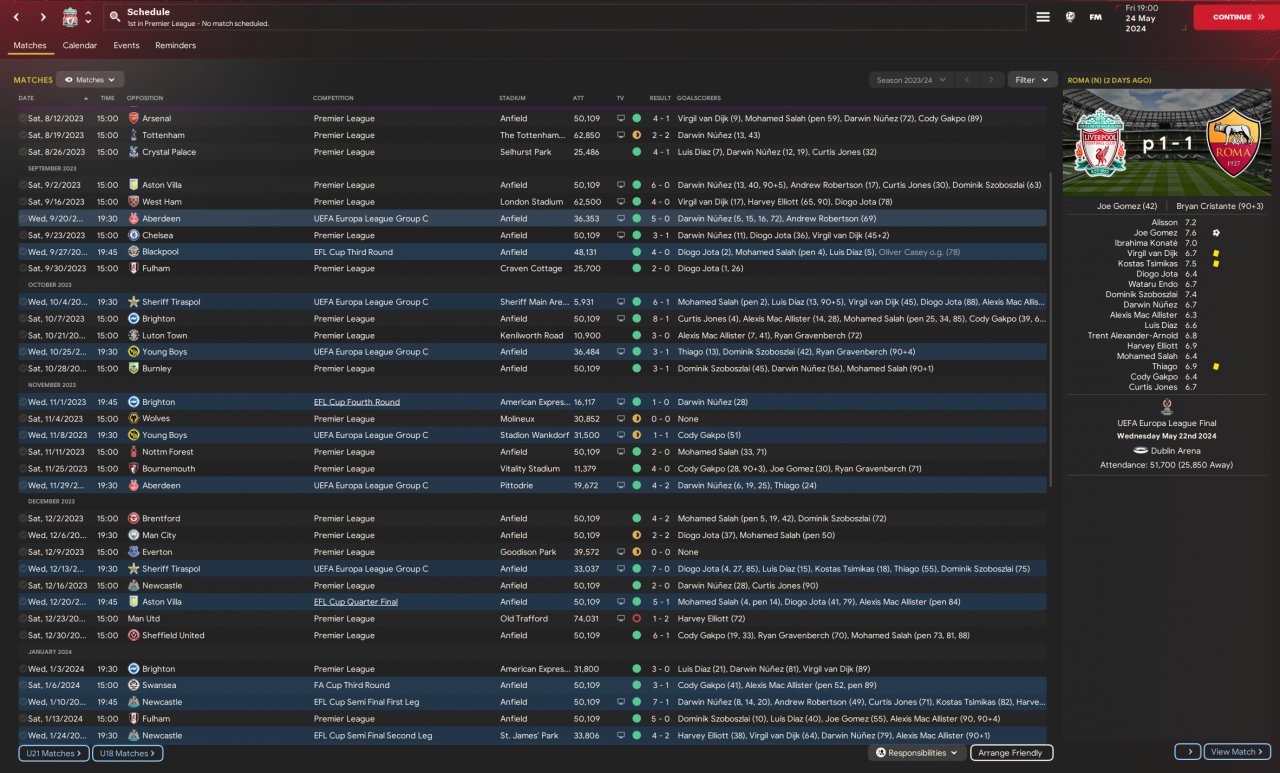Screen dimensions: 1280x773
Task: Toggle the selection circle on the Crystal Palace row
Action: click(23, 152)
